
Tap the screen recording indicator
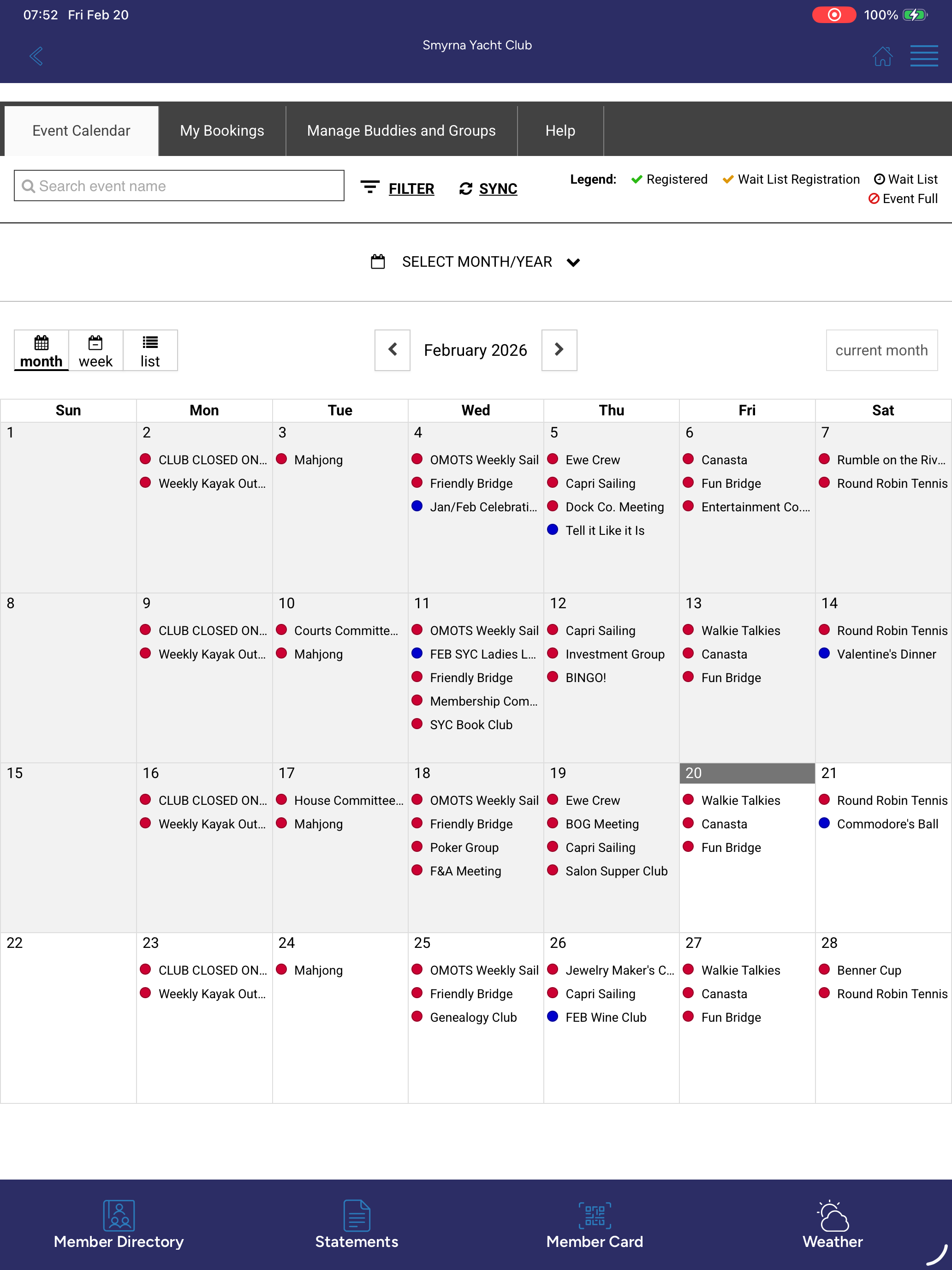click(x=834, y=14)
